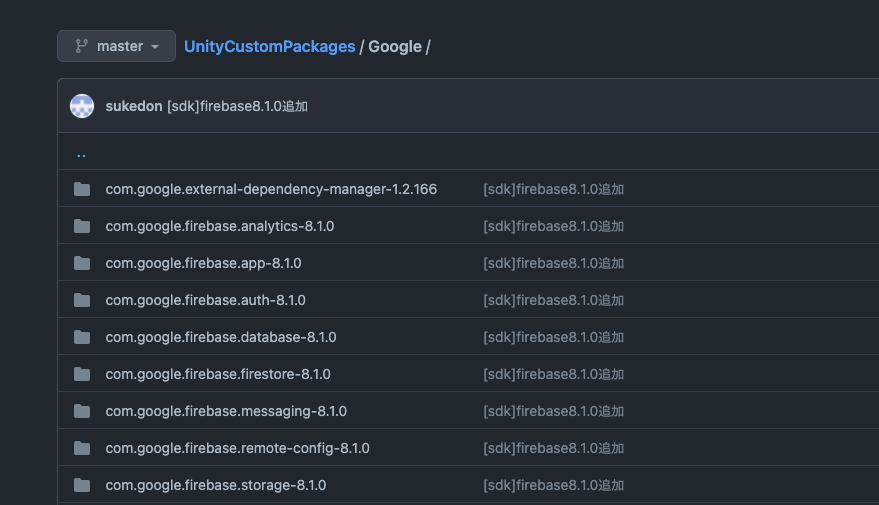Open the master branch dropdown
This screenshot has width=879, height=505.
[x=116, y=46]
